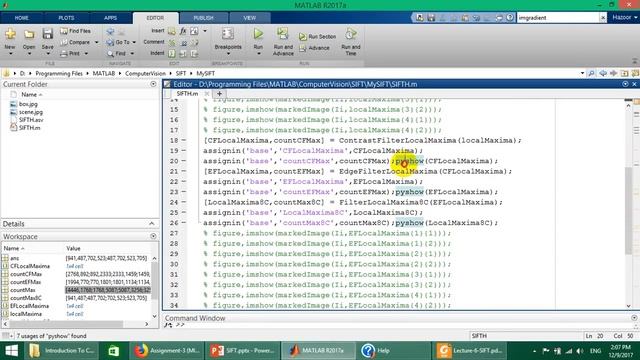The height and width of the screenshot is (360, 640).
Task: Select the countEFMax workspace variable
Action: point(26,282)
